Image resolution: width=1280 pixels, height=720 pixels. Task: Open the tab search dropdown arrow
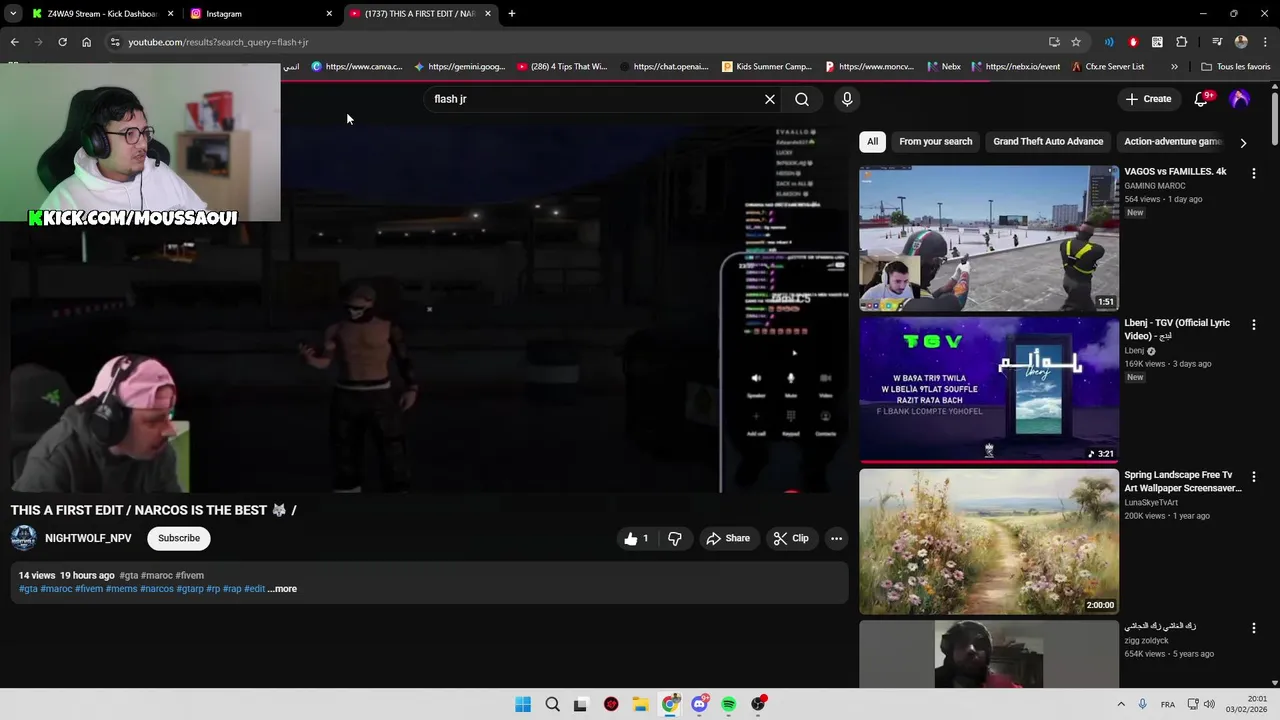coord(12,14)
